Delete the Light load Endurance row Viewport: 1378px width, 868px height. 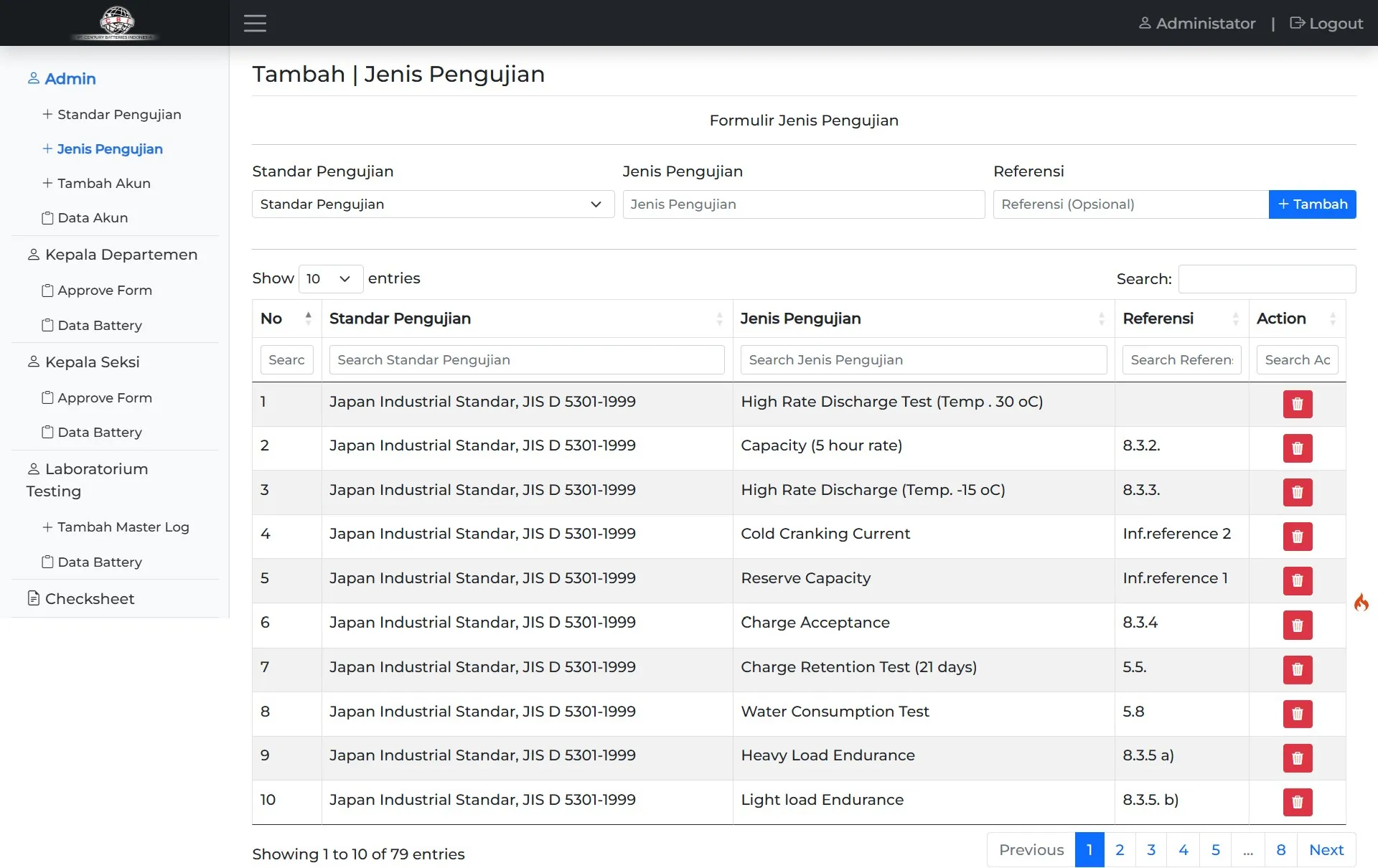point(1297,802)
